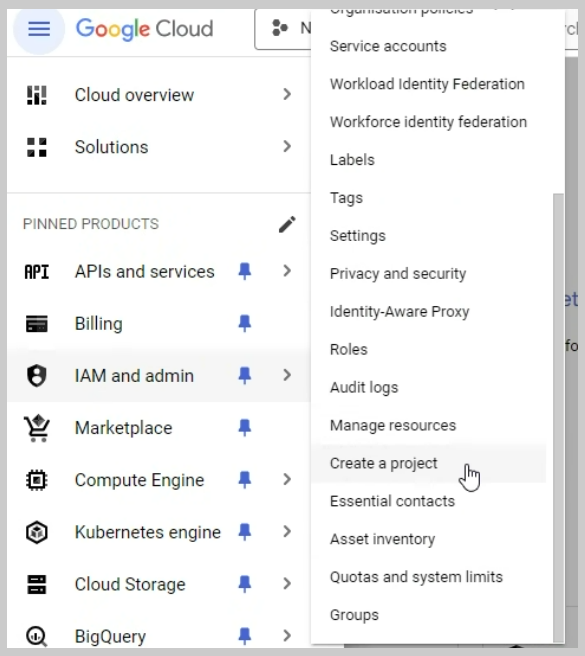This screenshot has height=656, width=585.
Task: Expand the BigQuery submenu chevron
Action: tap(287, 636)
